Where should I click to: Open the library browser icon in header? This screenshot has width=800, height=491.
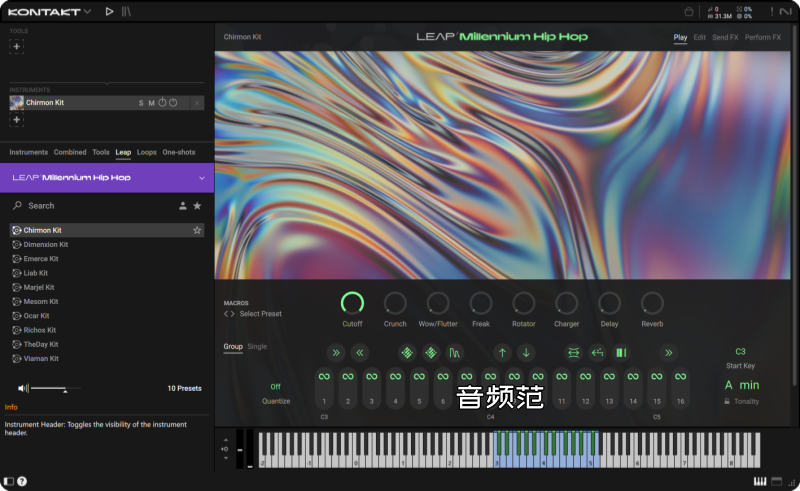(126, 12)
